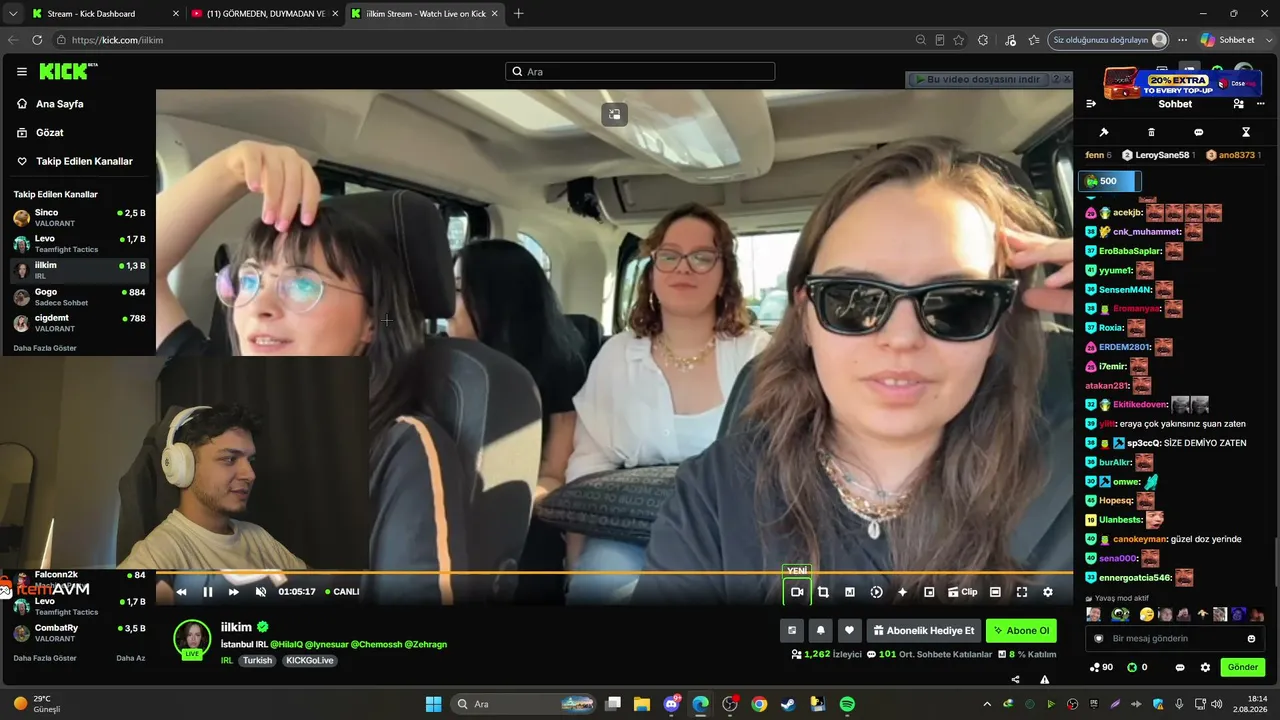Click the KICKGoLive tag
This screenshot has height=720, width=1280.
tap(309, 661)
